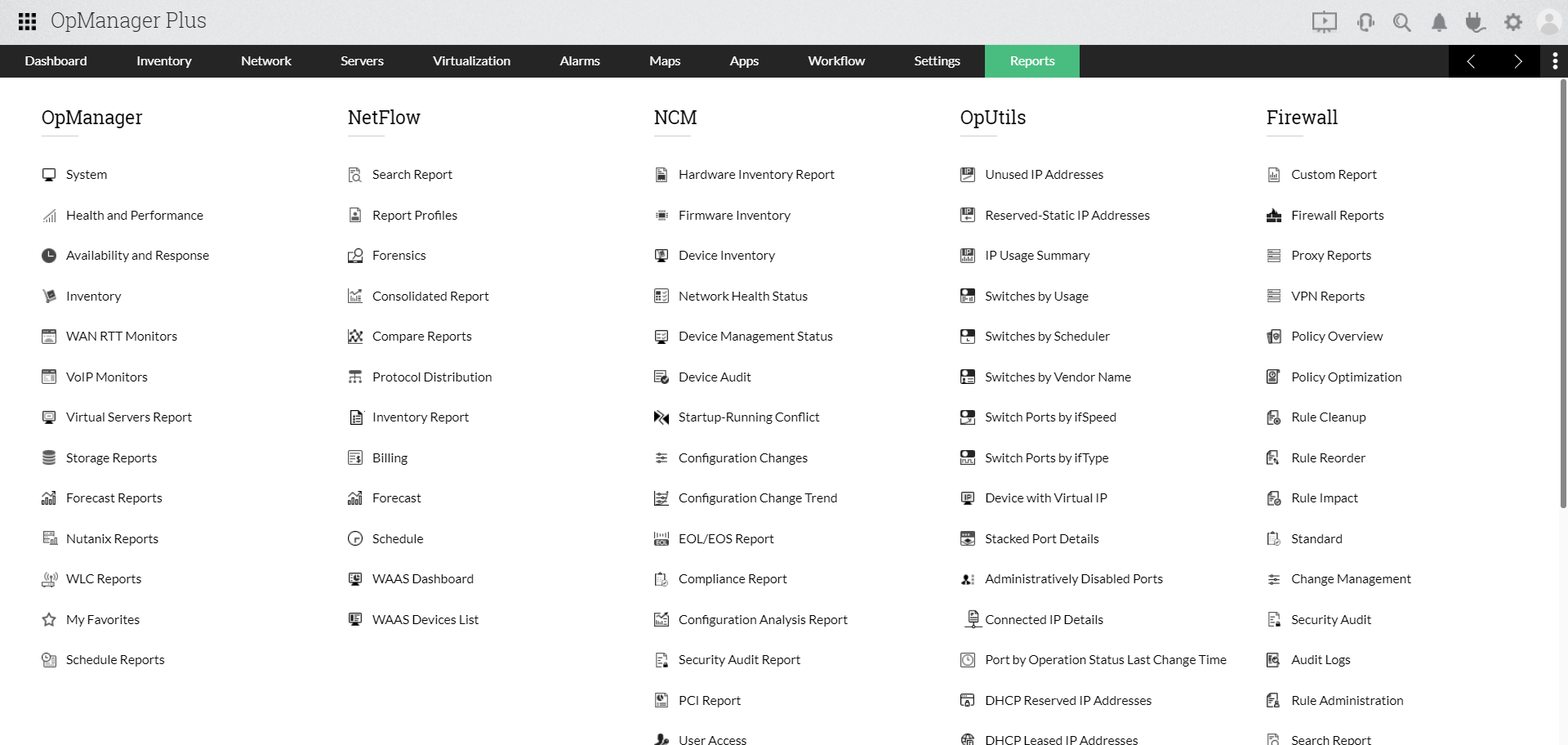This screenshot has width=1568, height=745.
Task: Switch to the Dashboard tab
Action: [56, 61]
